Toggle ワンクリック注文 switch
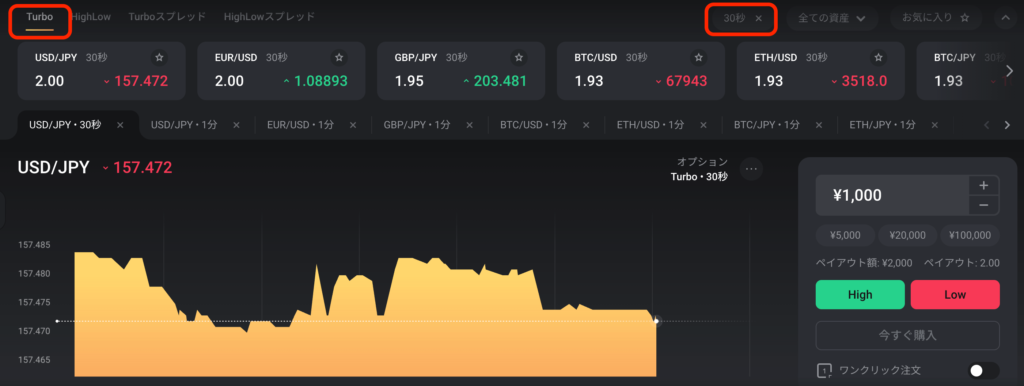 984,371
